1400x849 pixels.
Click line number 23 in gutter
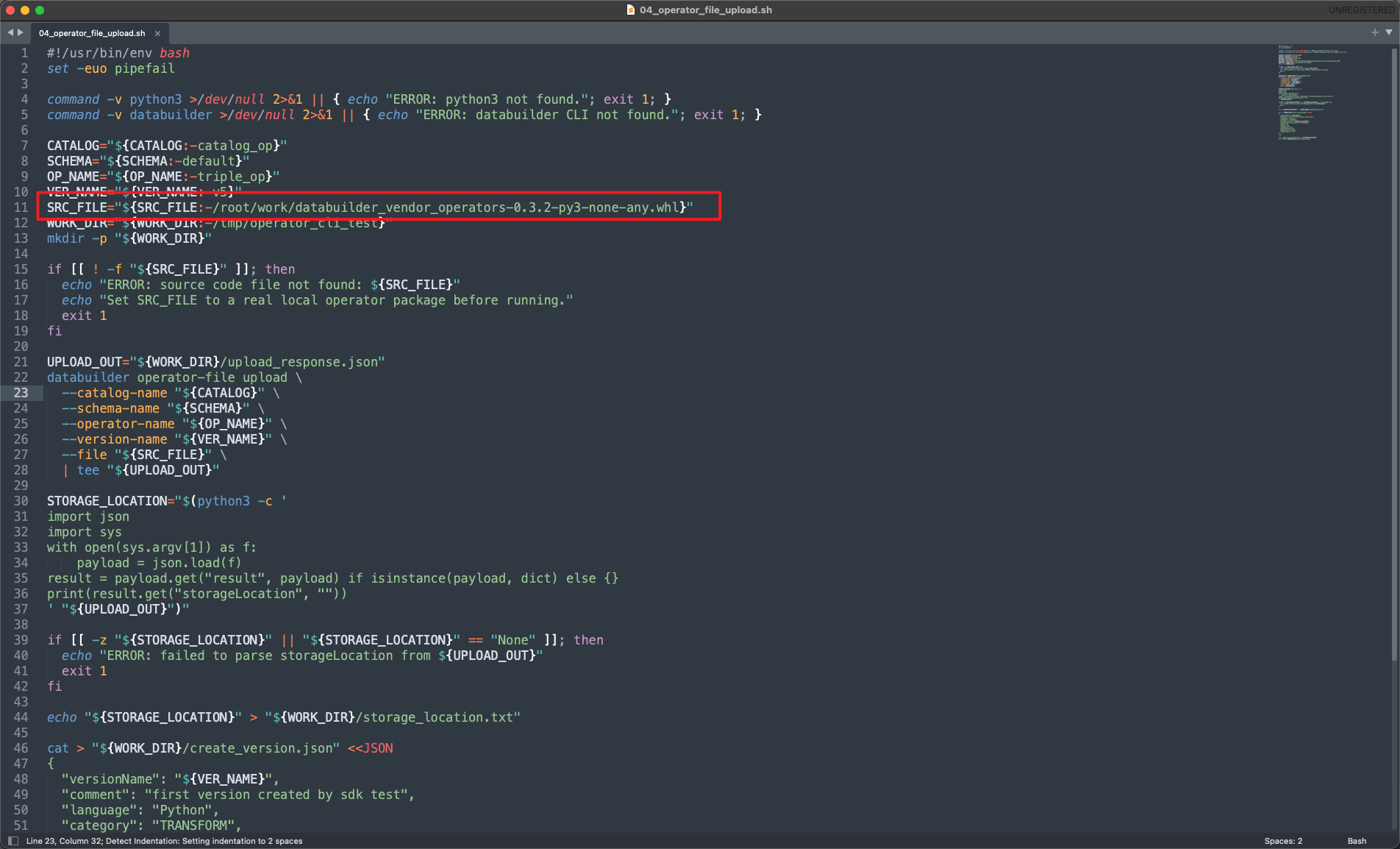[x=21, y=393]
